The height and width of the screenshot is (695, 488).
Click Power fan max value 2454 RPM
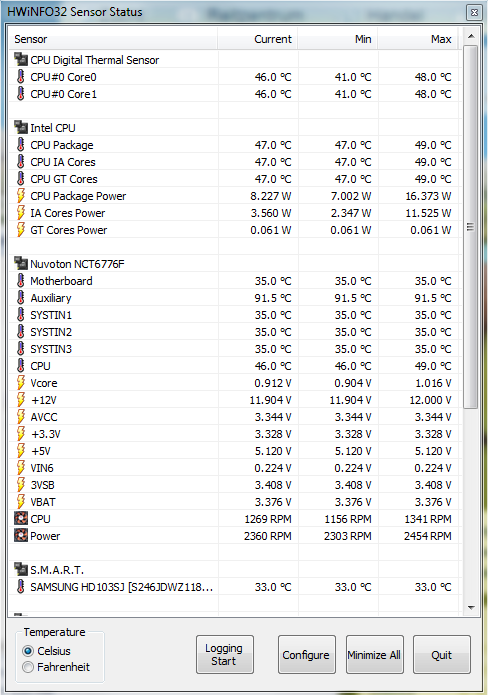coord(428,536)
